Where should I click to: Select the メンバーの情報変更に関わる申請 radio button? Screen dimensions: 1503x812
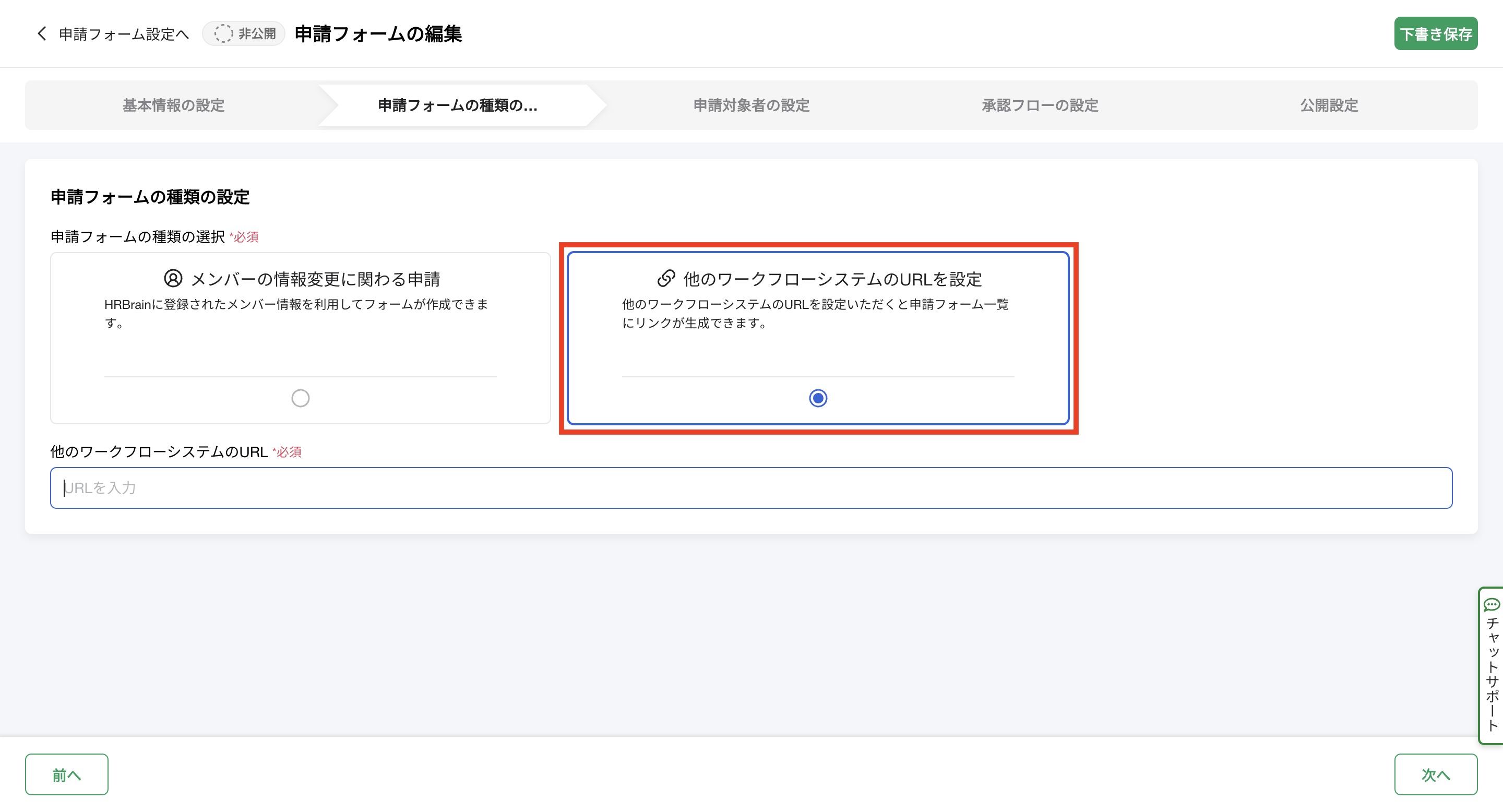(x=301, y=398)
